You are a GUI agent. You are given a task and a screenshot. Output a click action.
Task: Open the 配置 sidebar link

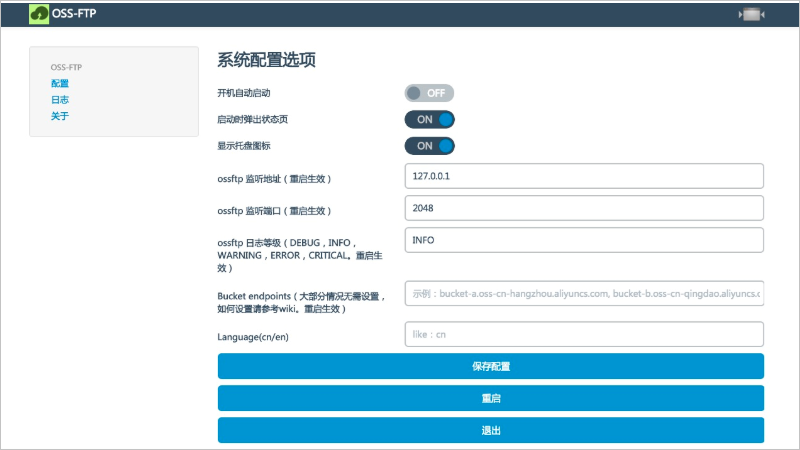click(60, 83)
